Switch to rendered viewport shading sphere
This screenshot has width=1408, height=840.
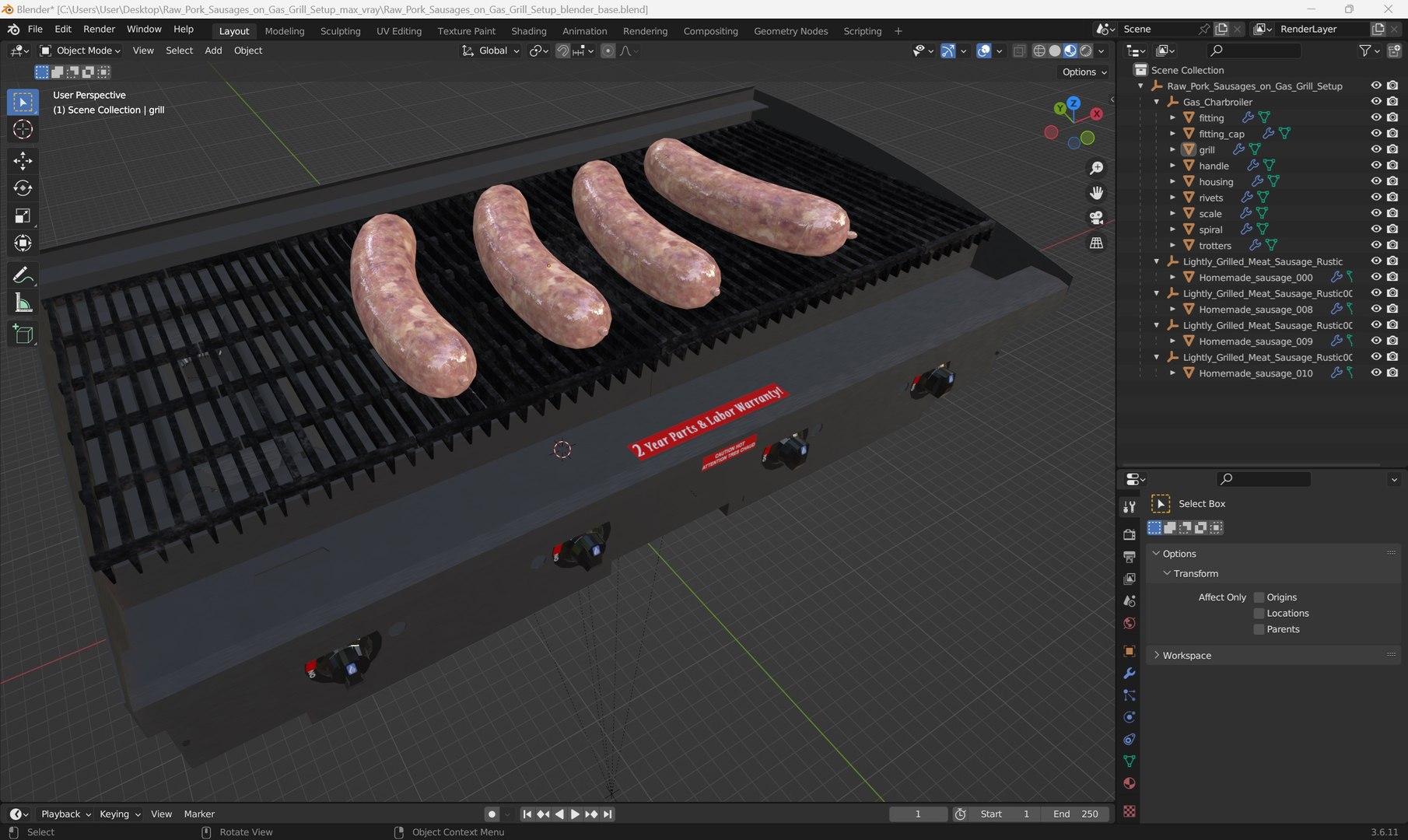(1086, 51)
